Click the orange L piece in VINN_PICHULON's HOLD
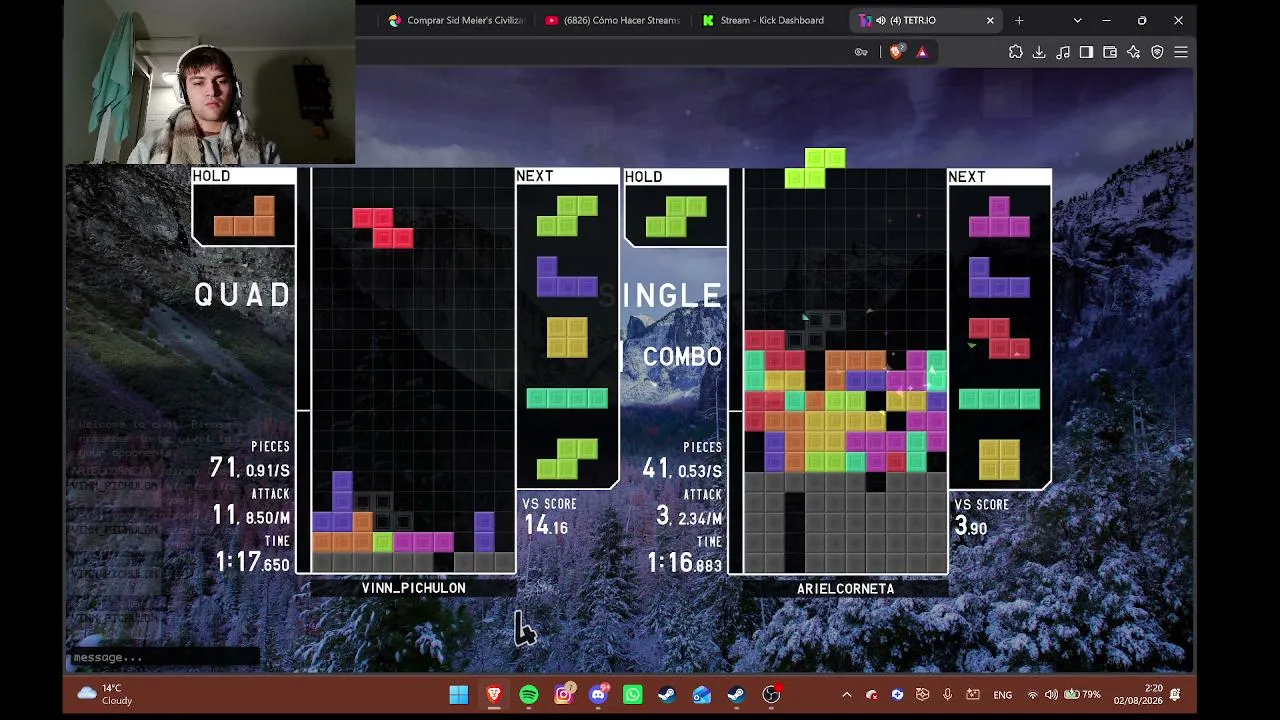Screen dimensions: 1280x720 244,216
